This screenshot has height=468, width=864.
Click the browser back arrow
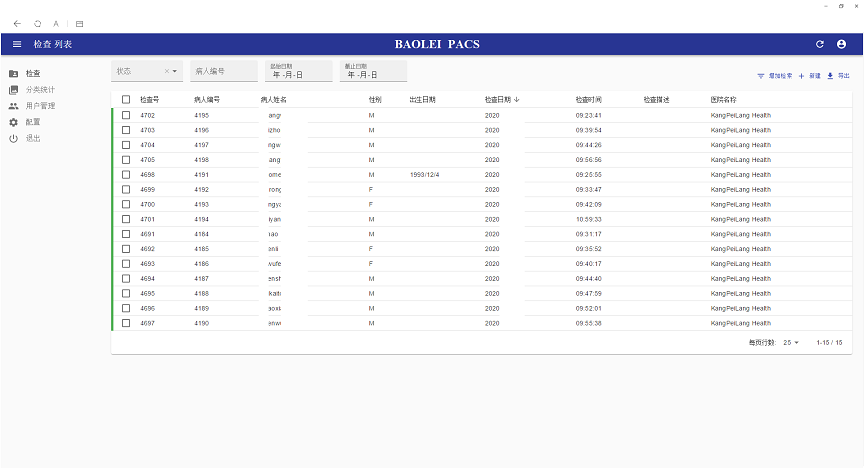coord(16,22)
